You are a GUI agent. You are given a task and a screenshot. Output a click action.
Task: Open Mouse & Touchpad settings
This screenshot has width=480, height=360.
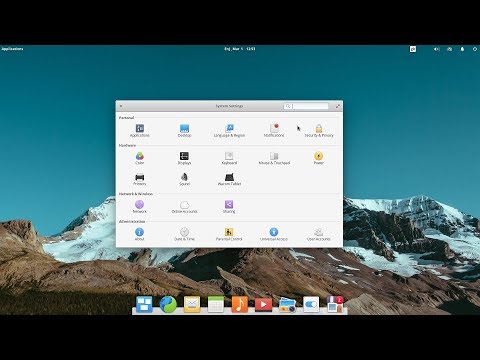[274, 158]
